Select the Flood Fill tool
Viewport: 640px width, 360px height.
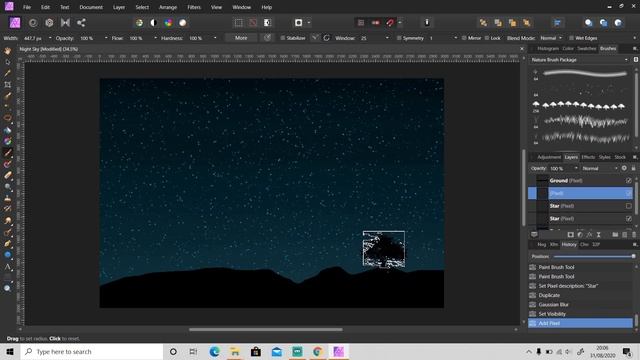tap(8, 130)
